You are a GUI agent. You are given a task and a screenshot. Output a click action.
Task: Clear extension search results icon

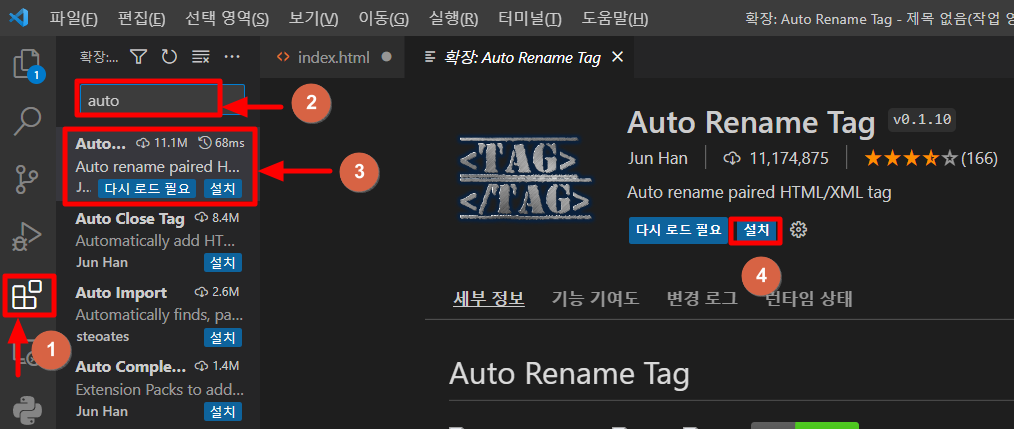click(x=200, y=57)
